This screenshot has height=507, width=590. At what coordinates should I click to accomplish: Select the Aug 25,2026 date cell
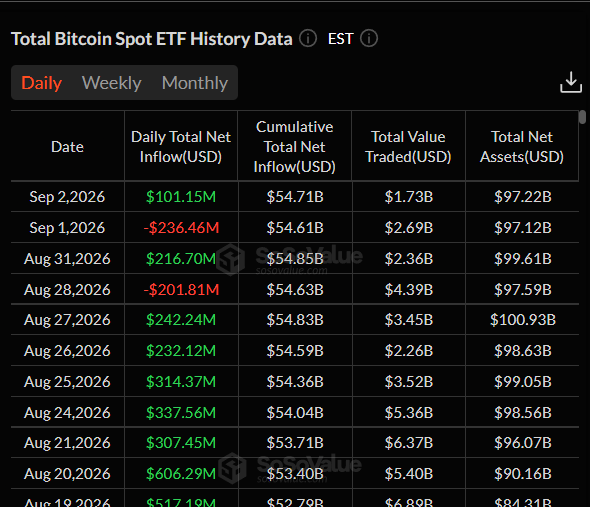pos(67,382)
